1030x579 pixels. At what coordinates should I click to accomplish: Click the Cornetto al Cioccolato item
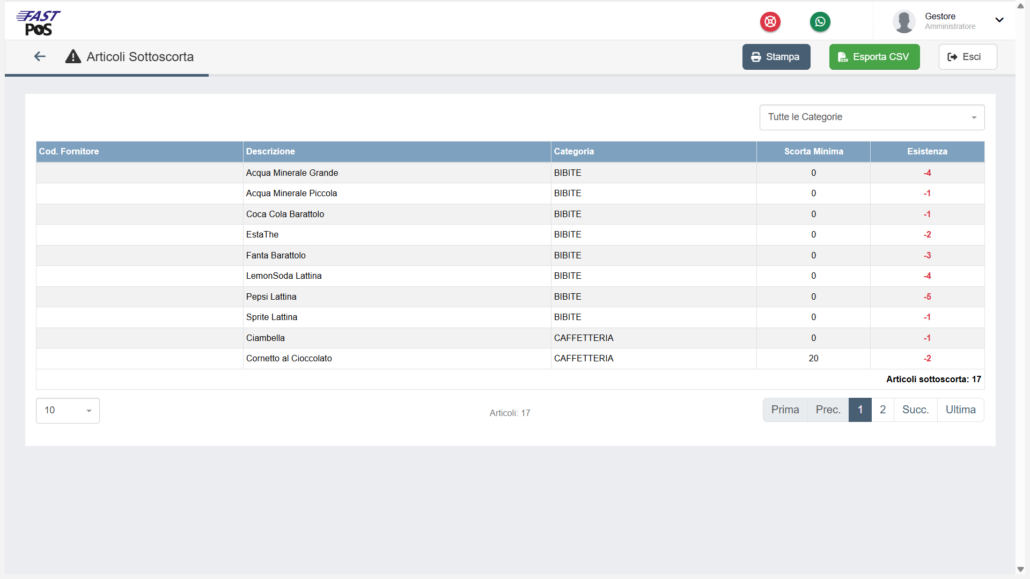click(x=289, y=358)
